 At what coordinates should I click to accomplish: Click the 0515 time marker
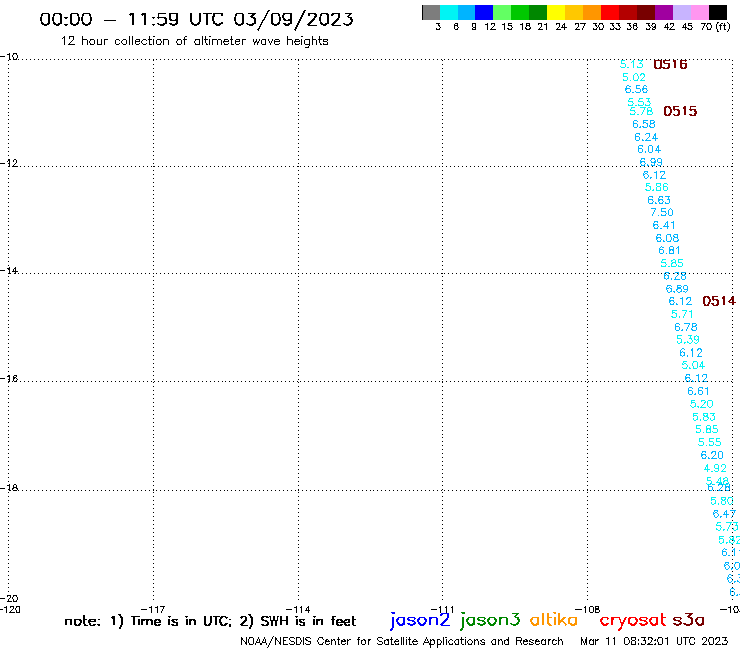[680, 111]
